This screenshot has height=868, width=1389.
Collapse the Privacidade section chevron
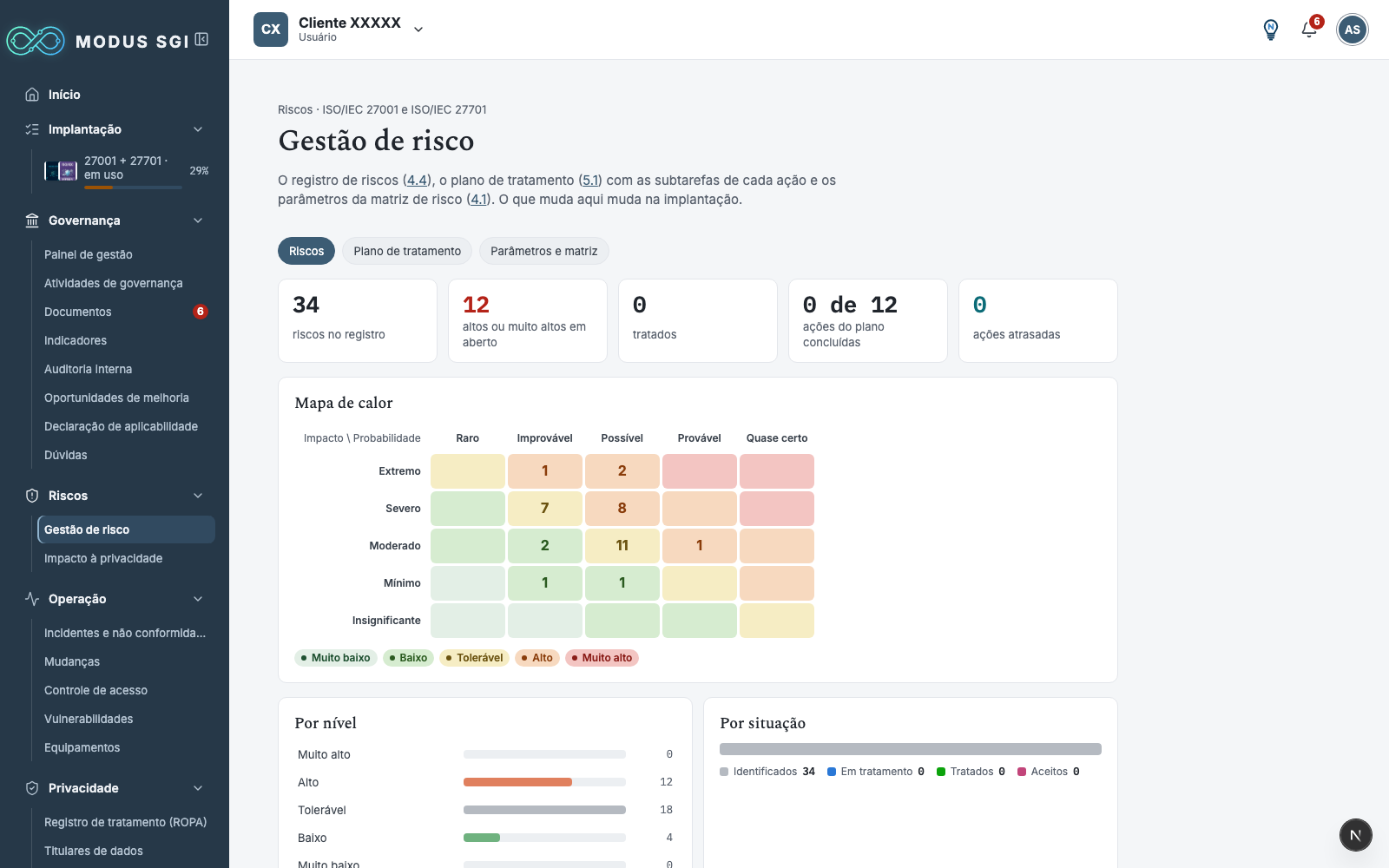pyautogui.click(x=198, y=788)
